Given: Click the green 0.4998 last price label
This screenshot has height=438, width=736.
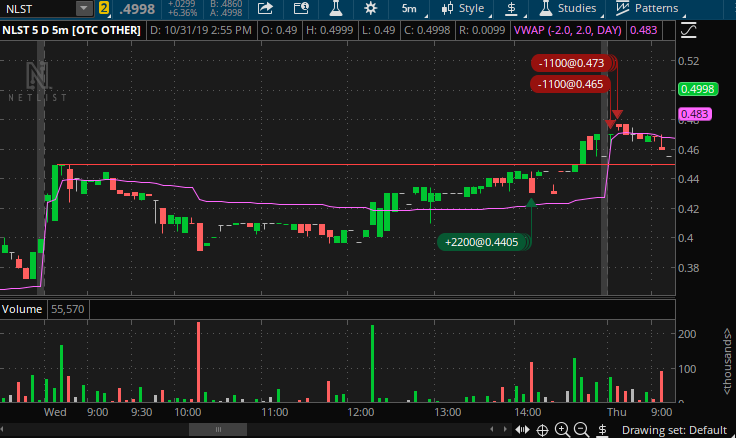Looking at the screenshot, I should [x=698, y=89].
